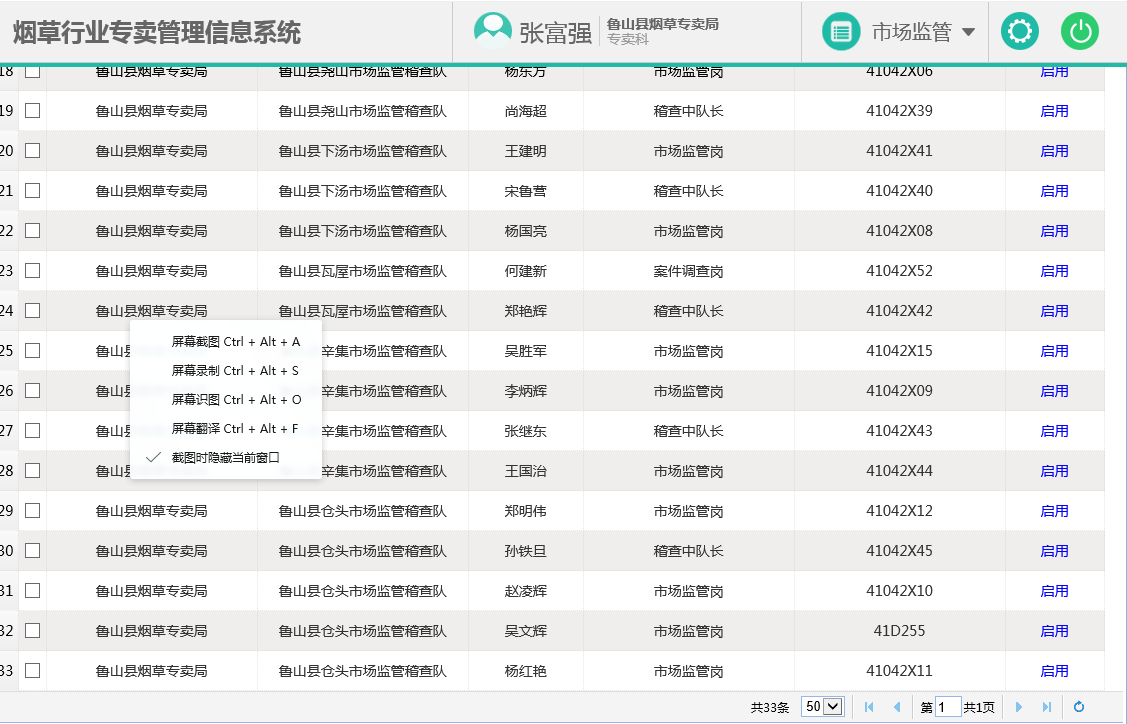Click name cell 张继东
Screen dimensions: 1127x724
point(525,431)
